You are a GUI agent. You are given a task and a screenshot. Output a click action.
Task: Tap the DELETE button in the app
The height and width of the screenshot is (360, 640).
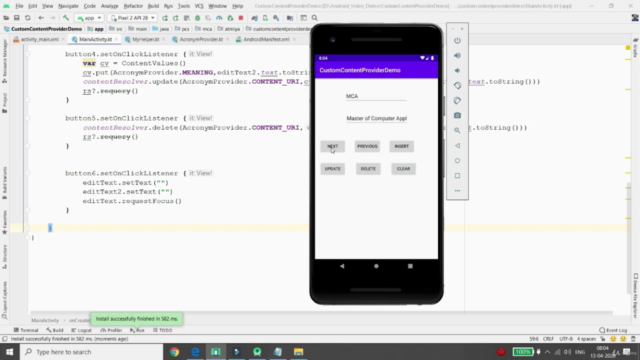click(368, 169)
